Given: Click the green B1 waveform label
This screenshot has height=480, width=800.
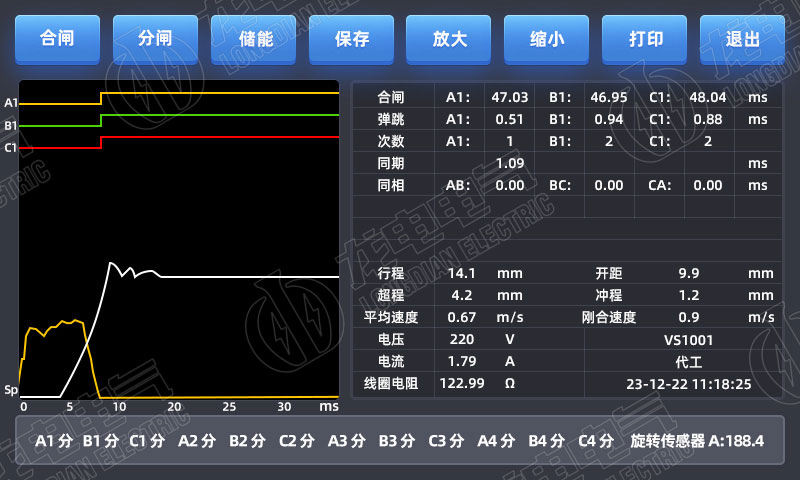Looking at the screenshot, I should 11,126.
